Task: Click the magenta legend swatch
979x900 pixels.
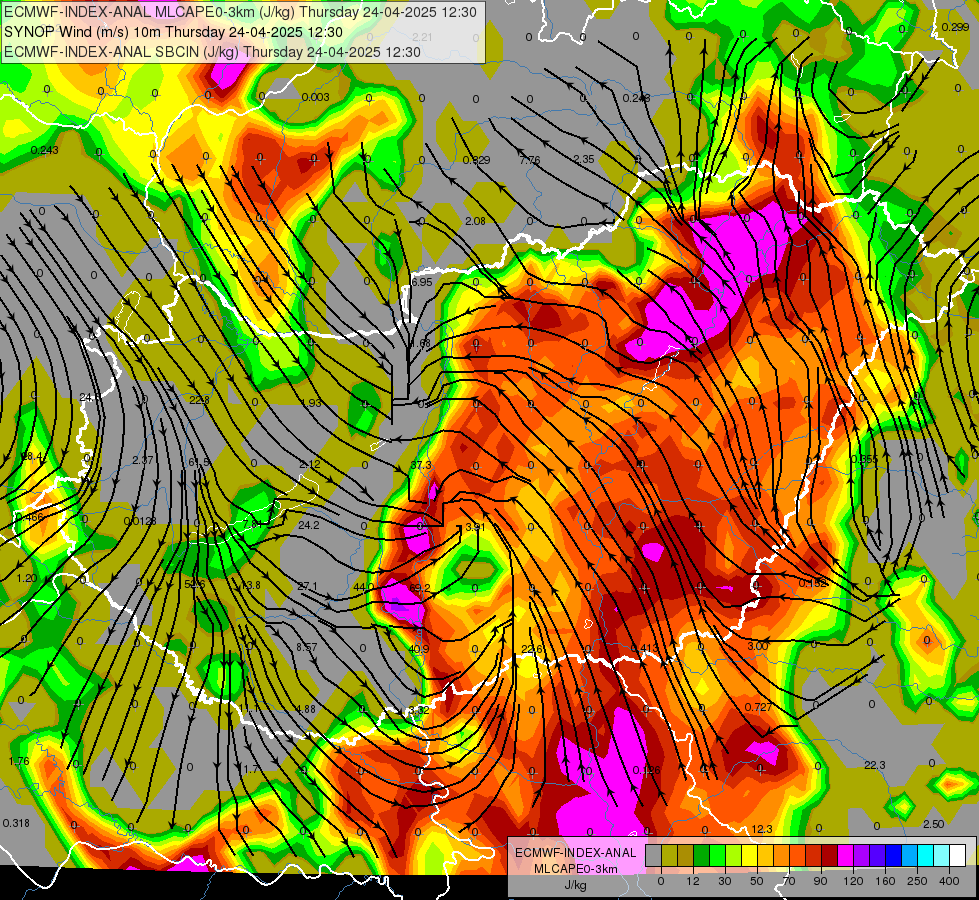Action: point(846,855)
